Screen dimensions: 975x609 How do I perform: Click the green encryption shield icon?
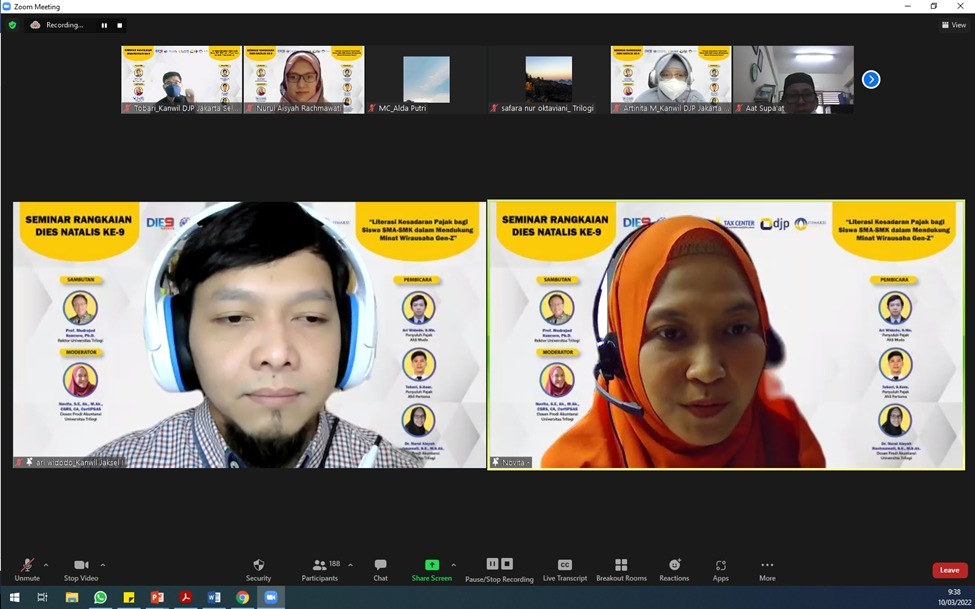(12, 25)
